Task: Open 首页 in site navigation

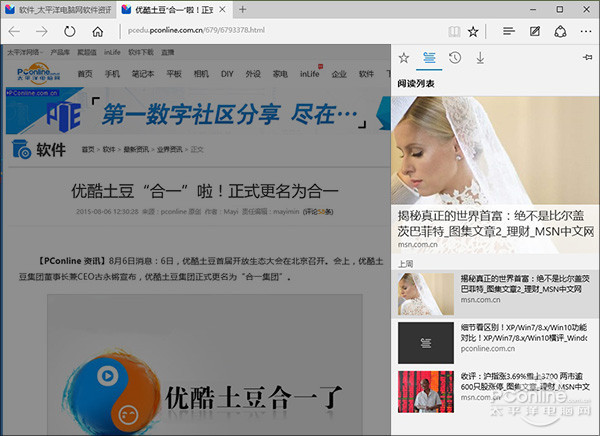Action: pos(85,74)
